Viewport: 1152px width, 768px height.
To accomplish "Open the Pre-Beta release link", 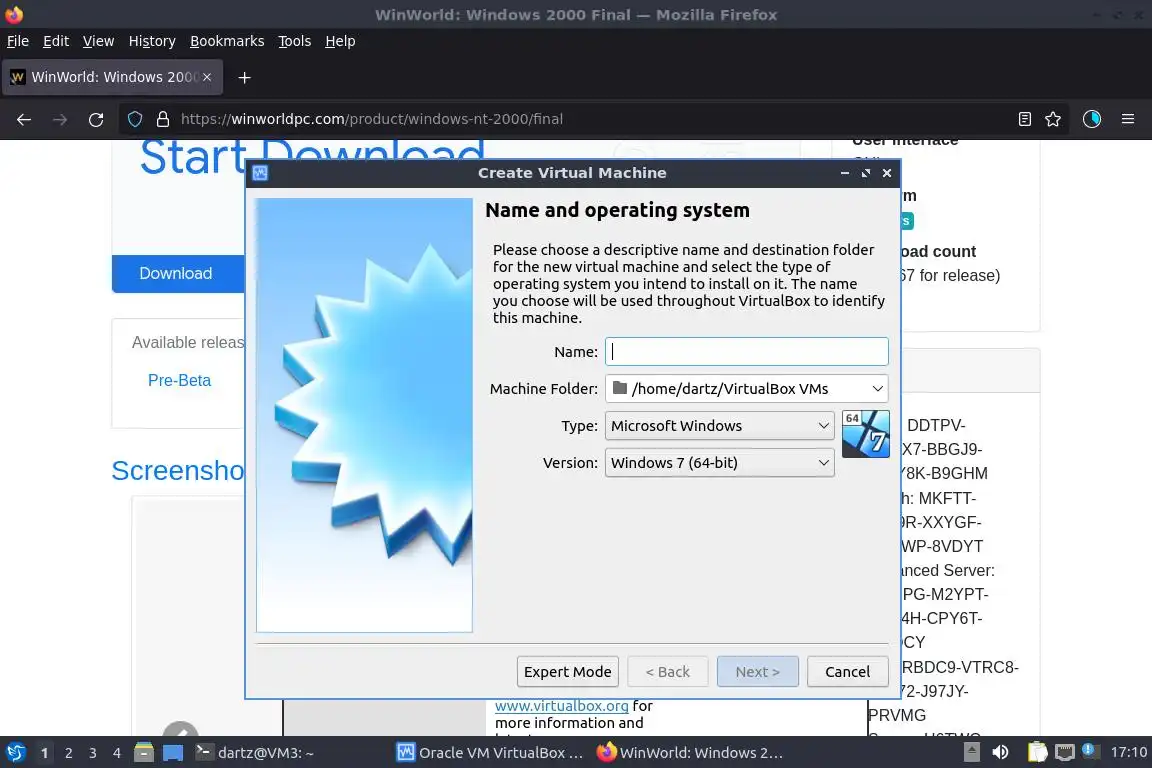I will tap(179, 381).
